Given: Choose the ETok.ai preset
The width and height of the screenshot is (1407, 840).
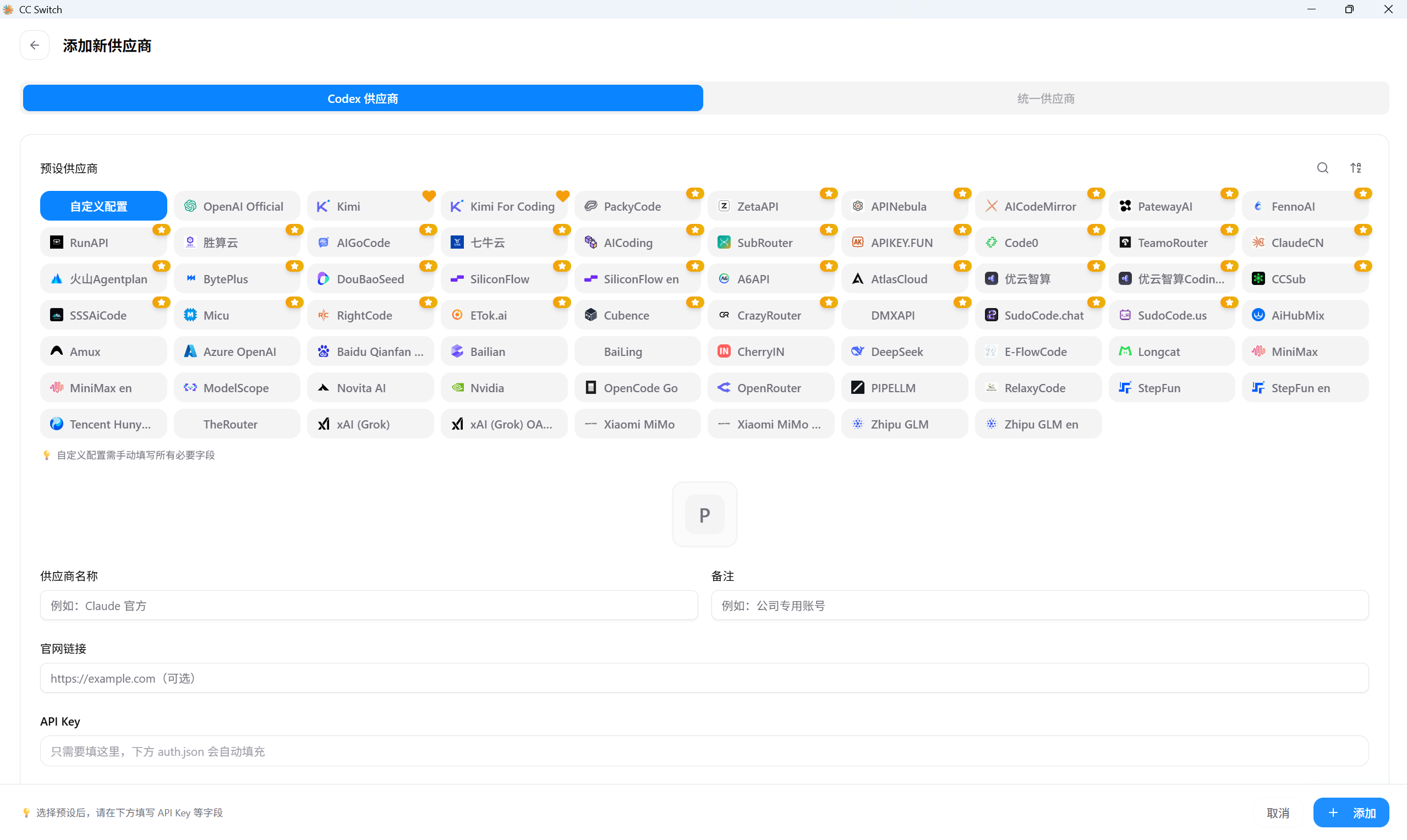Looking at the screenshot, I should coord(504,315).
